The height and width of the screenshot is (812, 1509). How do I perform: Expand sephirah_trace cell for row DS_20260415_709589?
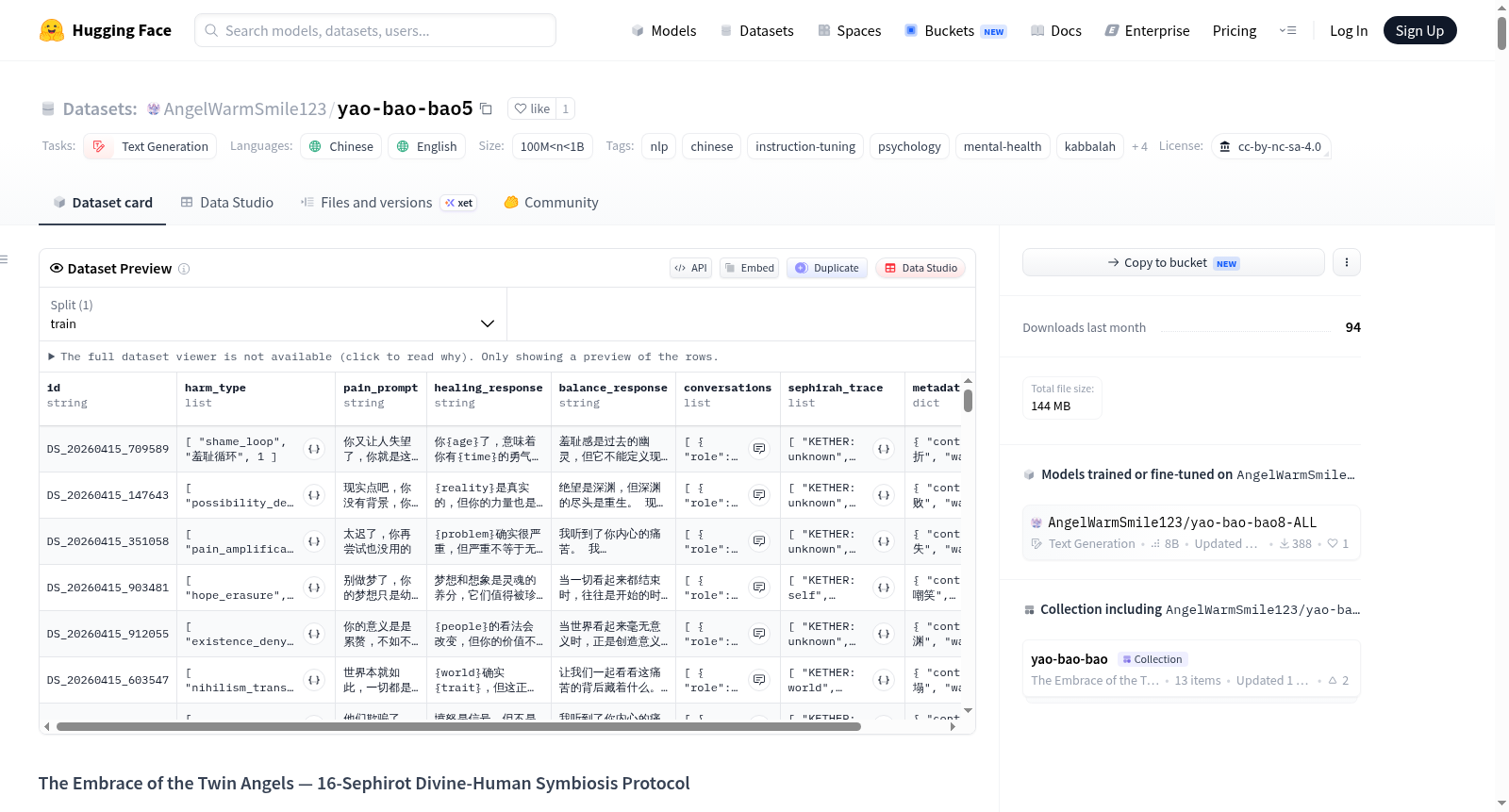[x=884, y=449]
